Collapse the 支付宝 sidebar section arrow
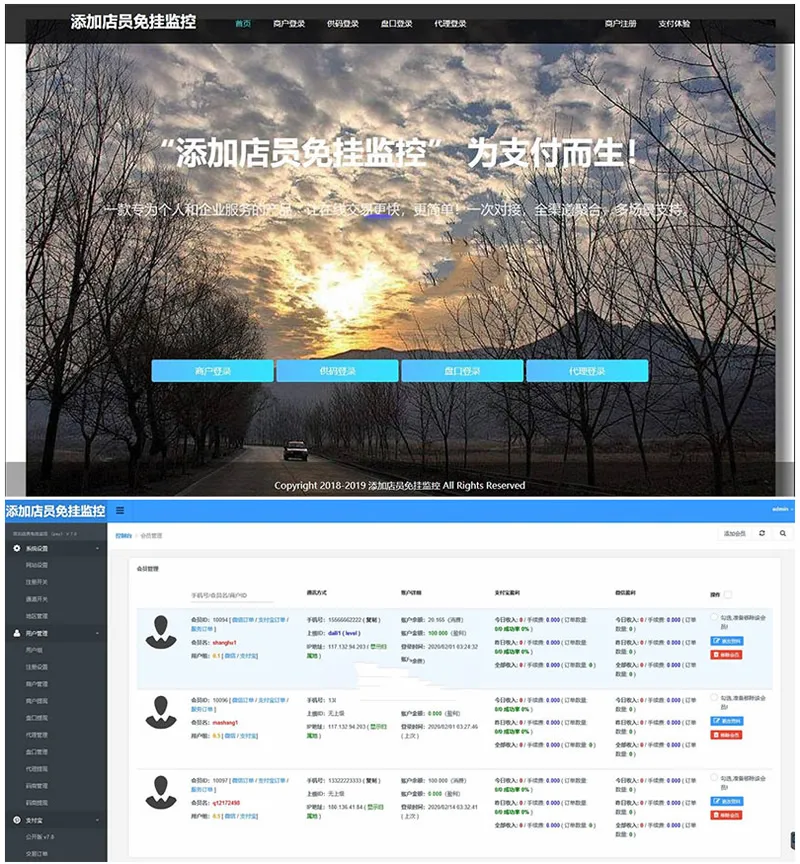 [x=98, y=820]
